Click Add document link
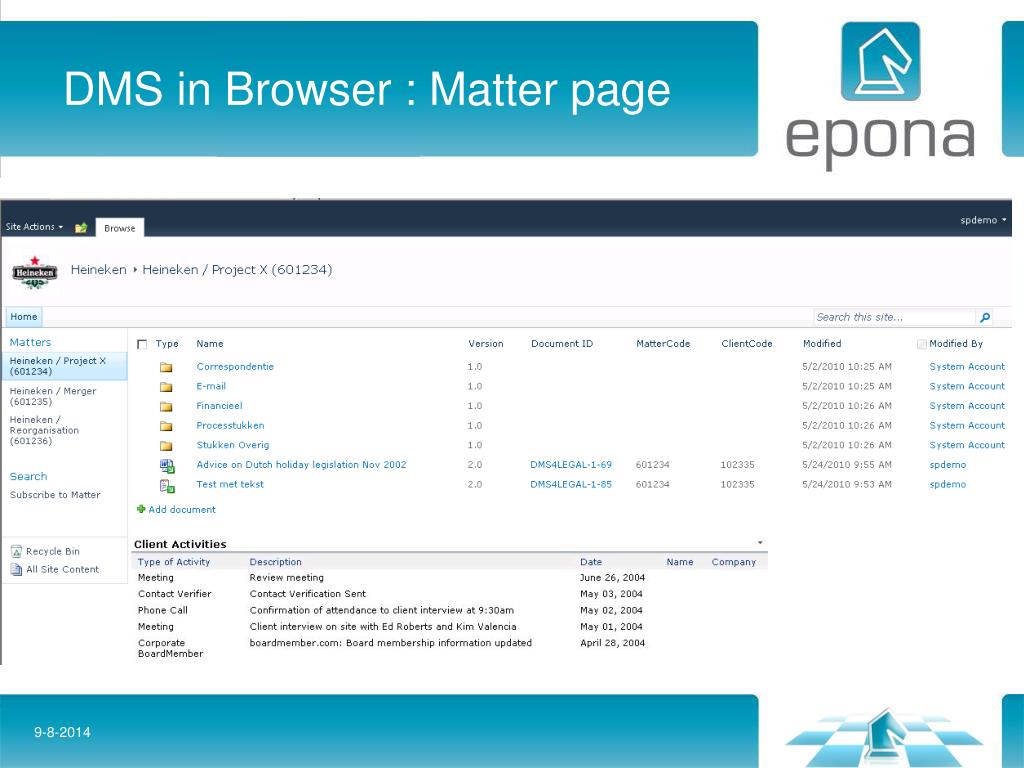This screenshot has width=1024, height=768. [182, 509]
